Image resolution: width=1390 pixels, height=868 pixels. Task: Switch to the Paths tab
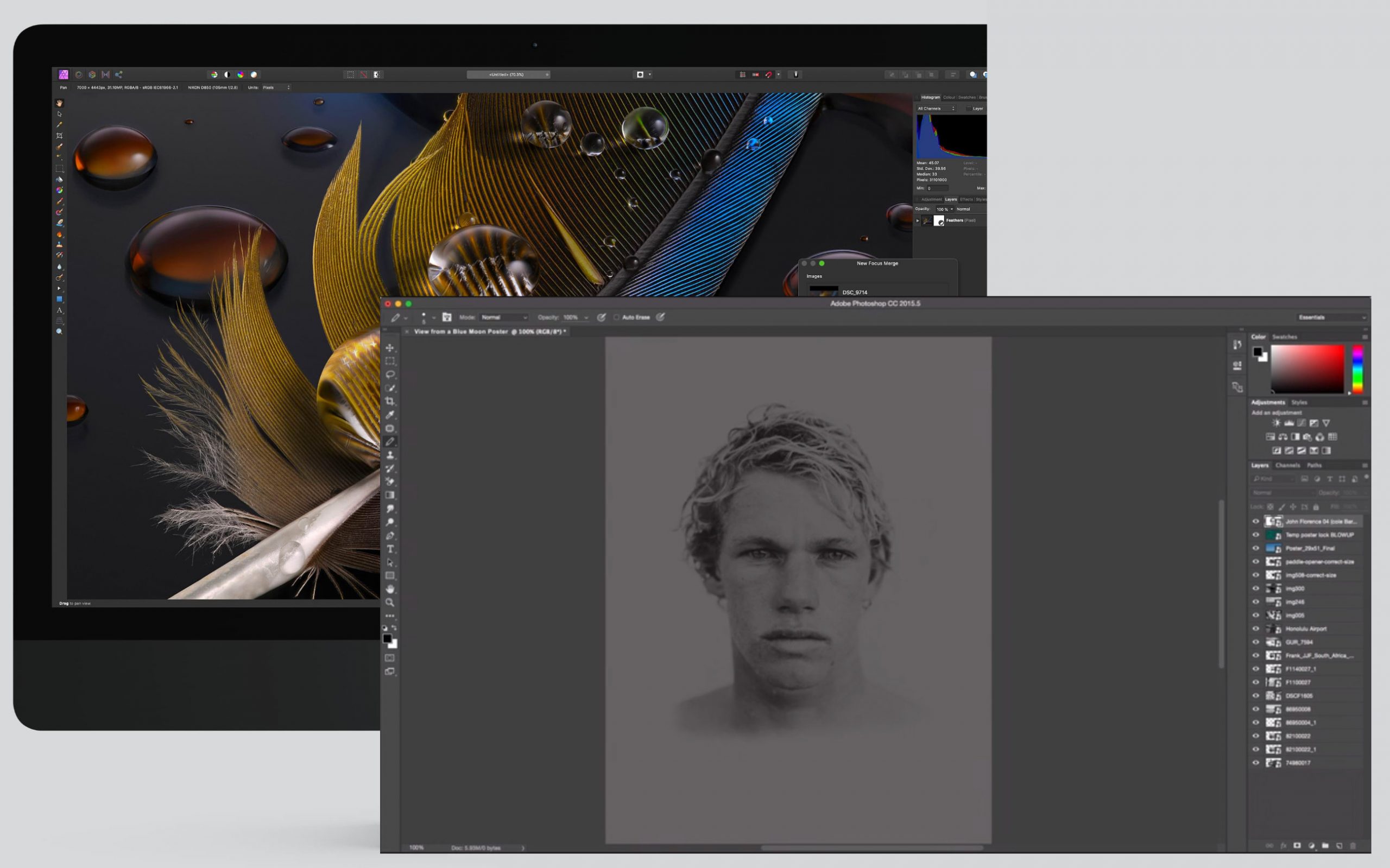point(1314,466)
